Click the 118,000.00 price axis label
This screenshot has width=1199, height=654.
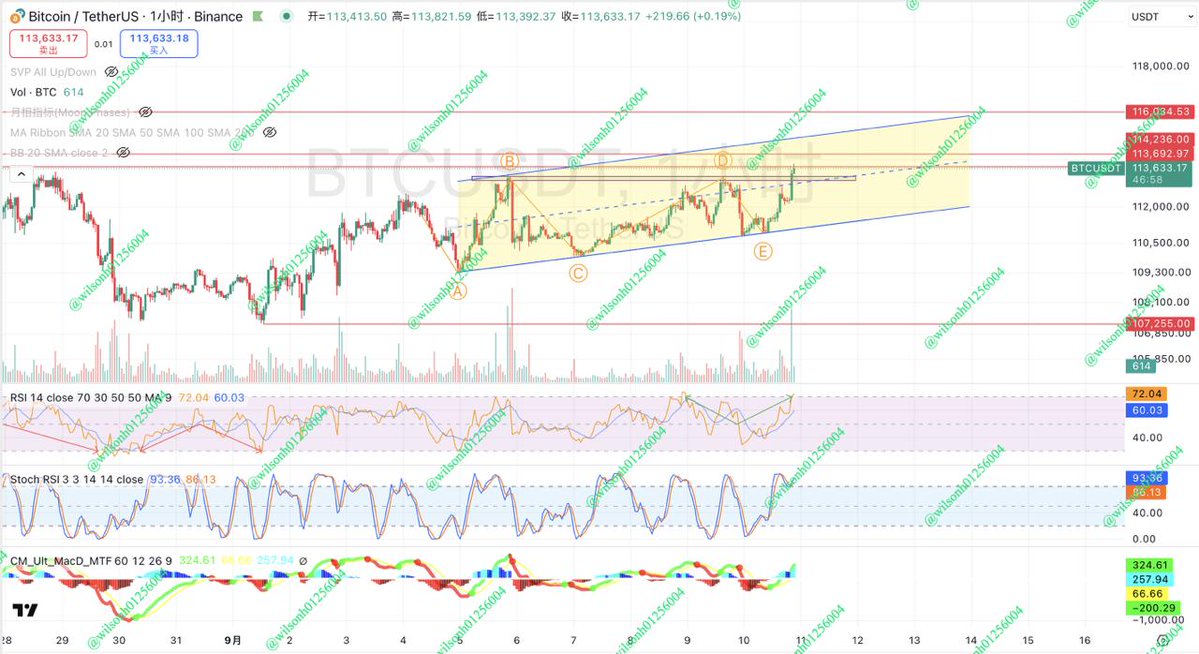click(1160, 67)
